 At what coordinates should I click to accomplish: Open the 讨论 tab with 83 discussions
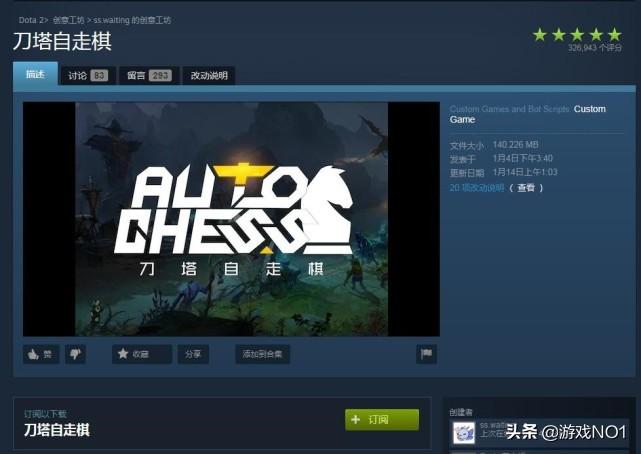pos(88,76)
